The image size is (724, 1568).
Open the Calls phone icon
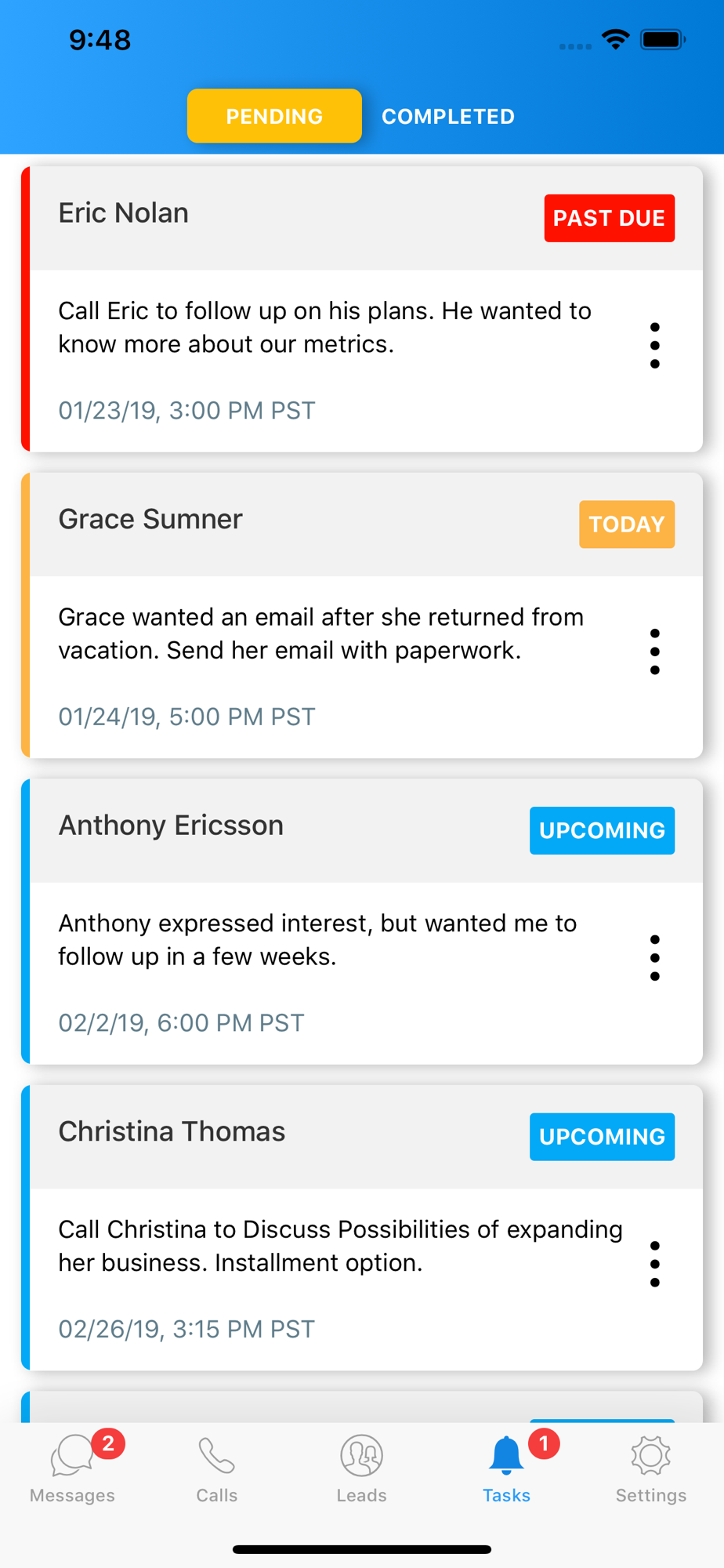click(216, 1456)
